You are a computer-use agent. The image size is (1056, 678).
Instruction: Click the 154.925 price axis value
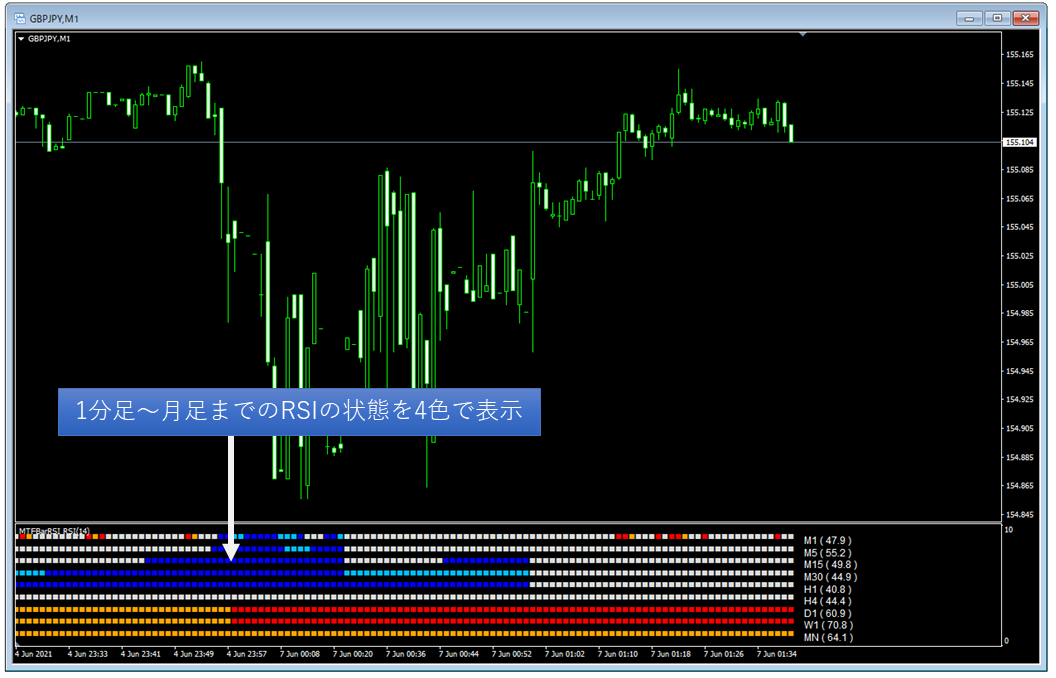pyautogui.click(x=1019, y=399)
